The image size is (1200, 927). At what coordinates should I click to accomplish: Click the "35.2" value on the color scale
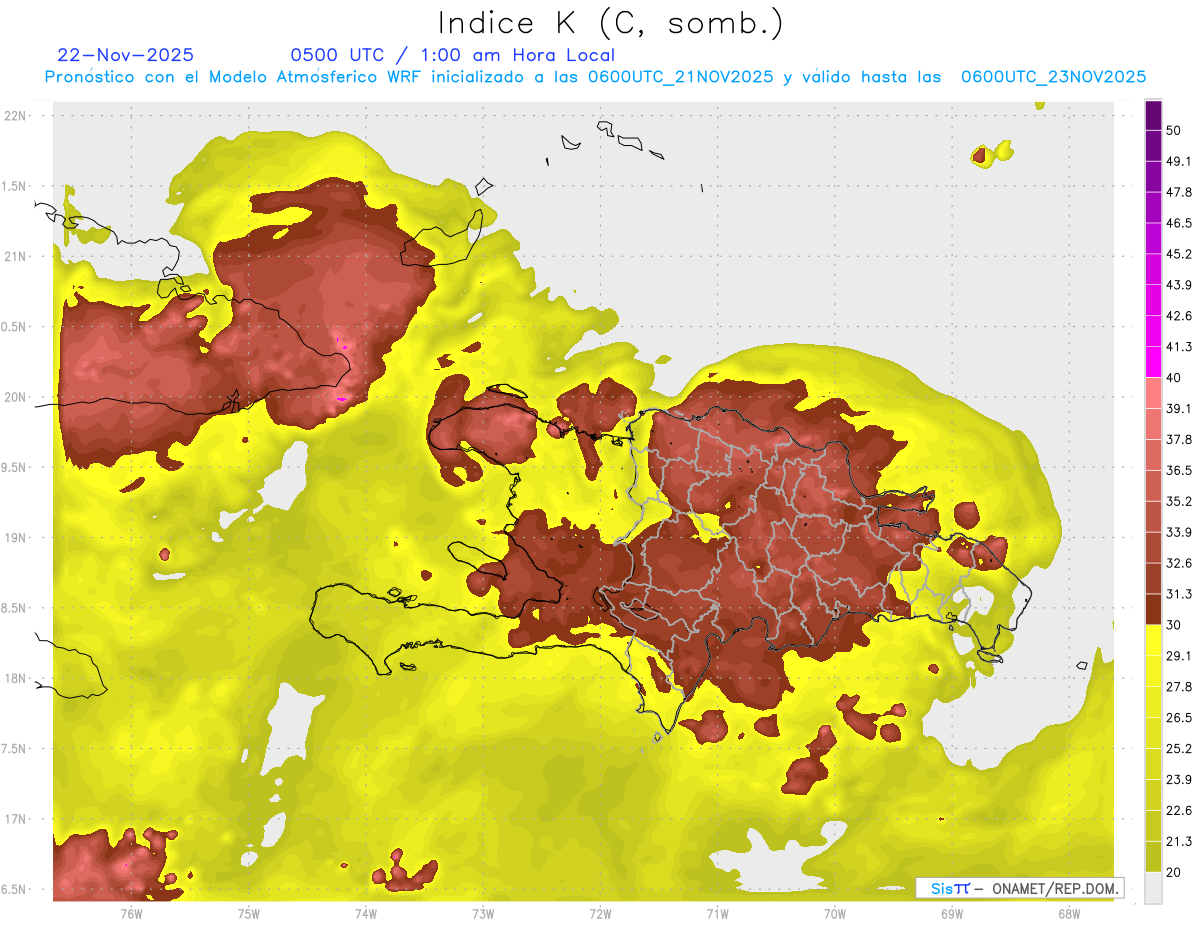pos(1178,501)
